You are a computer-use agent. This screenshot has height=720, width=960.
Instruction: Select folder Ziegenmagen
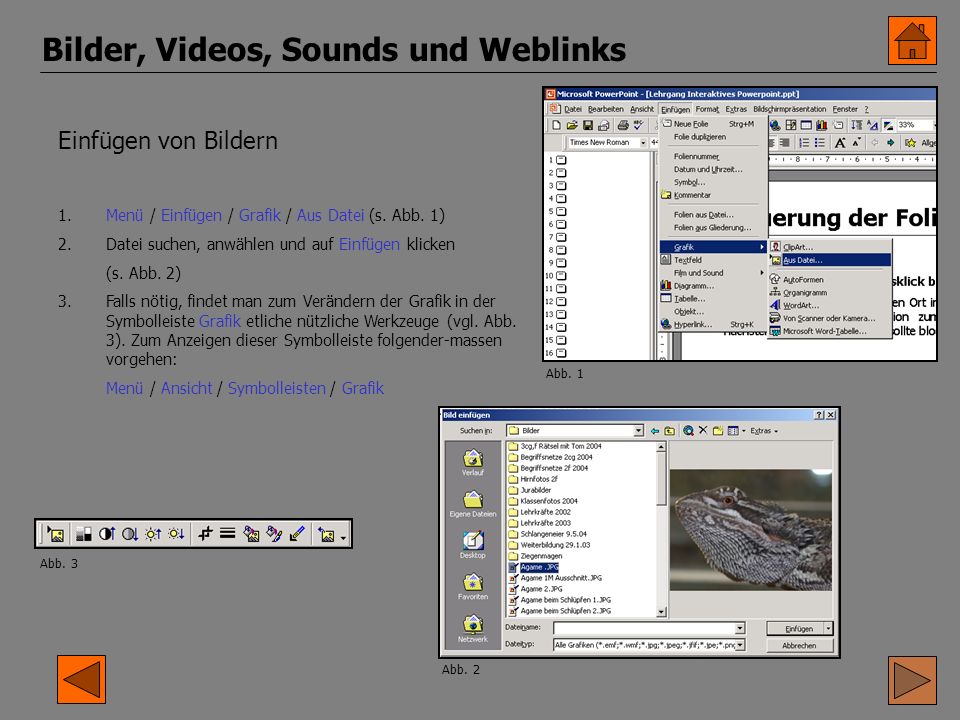pyautogui.click(x=535, y=556)
